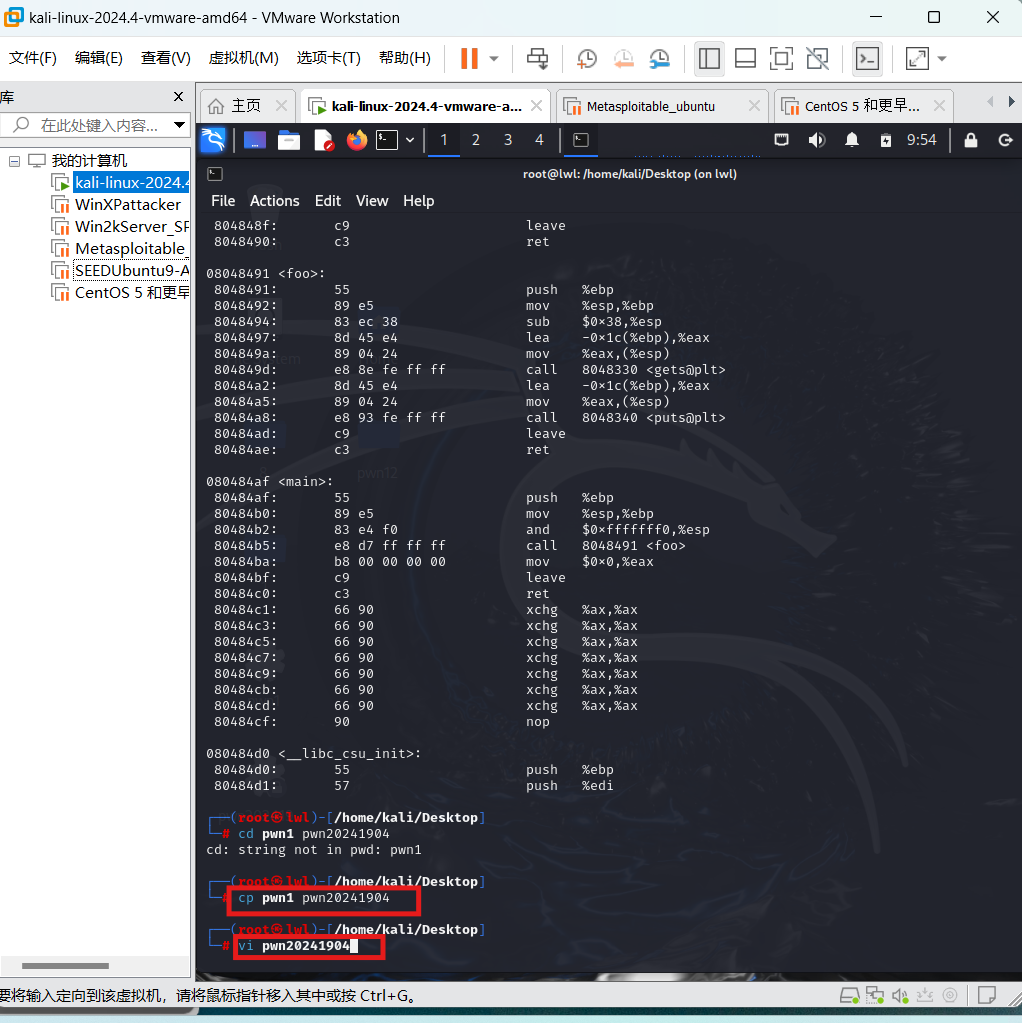Revert the VM to its previous snapshot
This screenshot has width=1022, height=1023.
click(x=623, y=58)
